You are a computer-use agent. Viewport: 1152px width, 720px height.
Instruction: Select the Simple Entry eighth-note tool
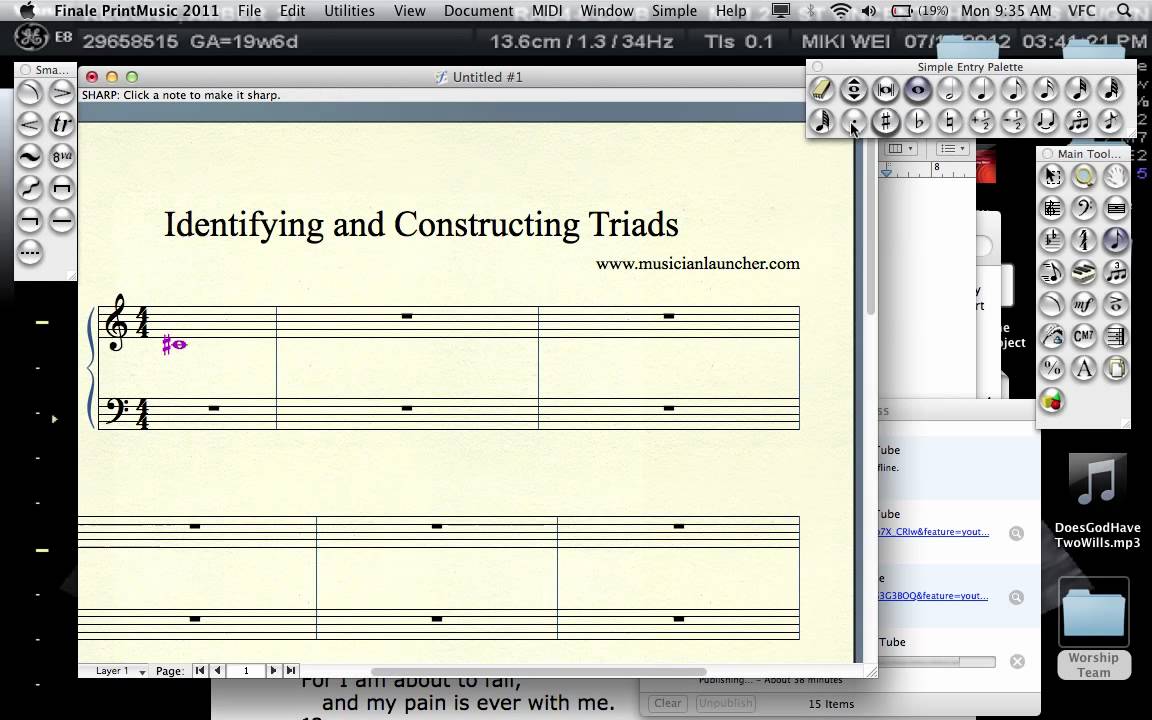(x=1115, y=240)
